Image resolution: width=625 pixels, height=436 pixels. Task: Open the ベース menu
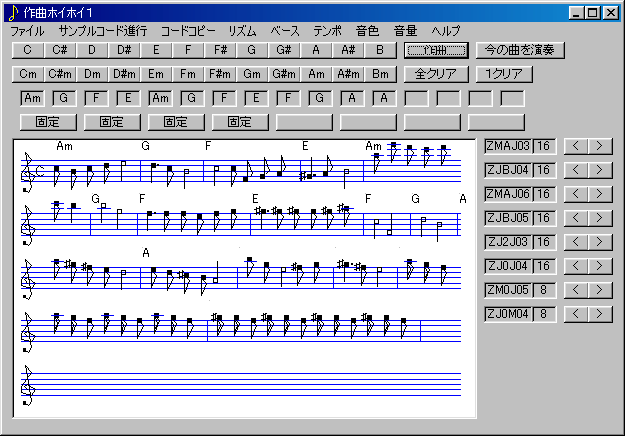coord(285,31)
